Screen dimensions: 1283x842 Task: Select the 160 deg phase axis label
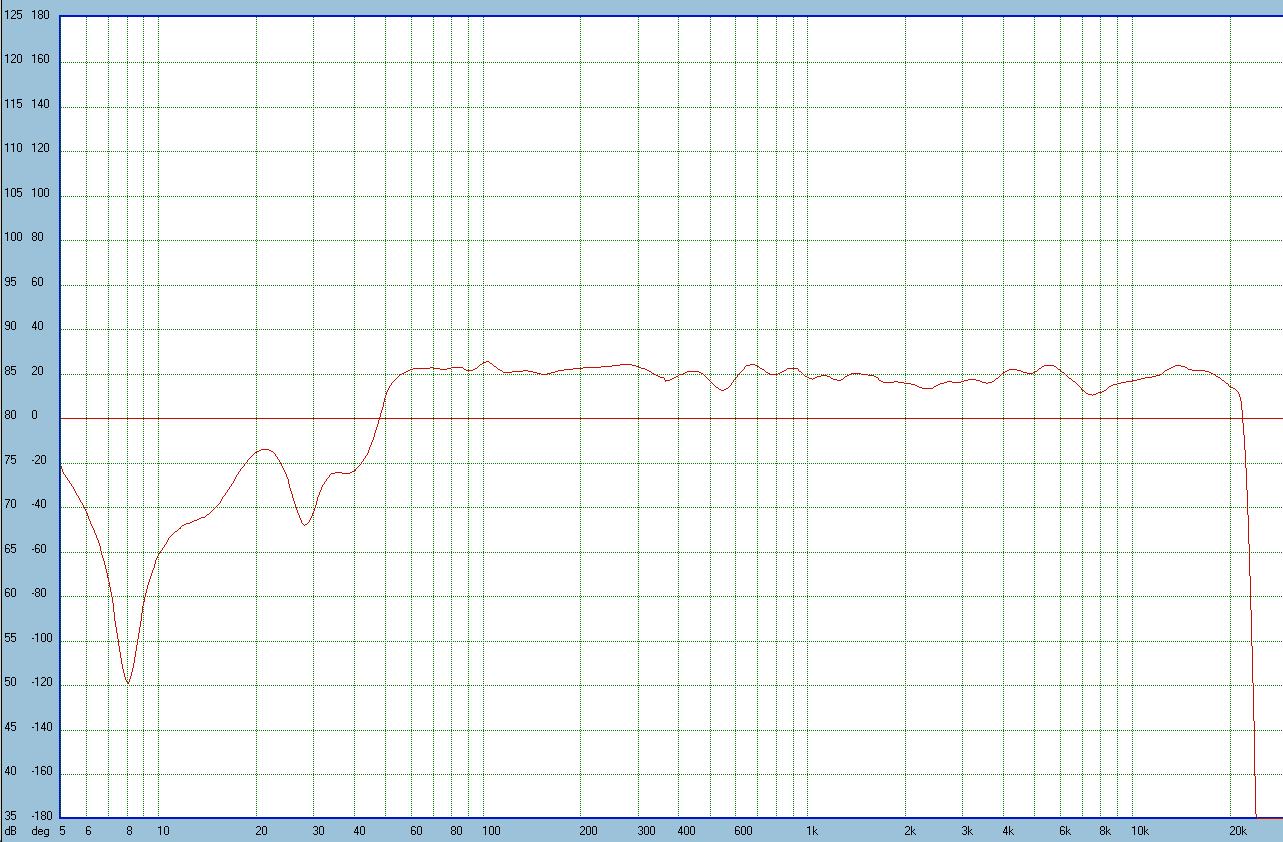click(x=40, y=60)
